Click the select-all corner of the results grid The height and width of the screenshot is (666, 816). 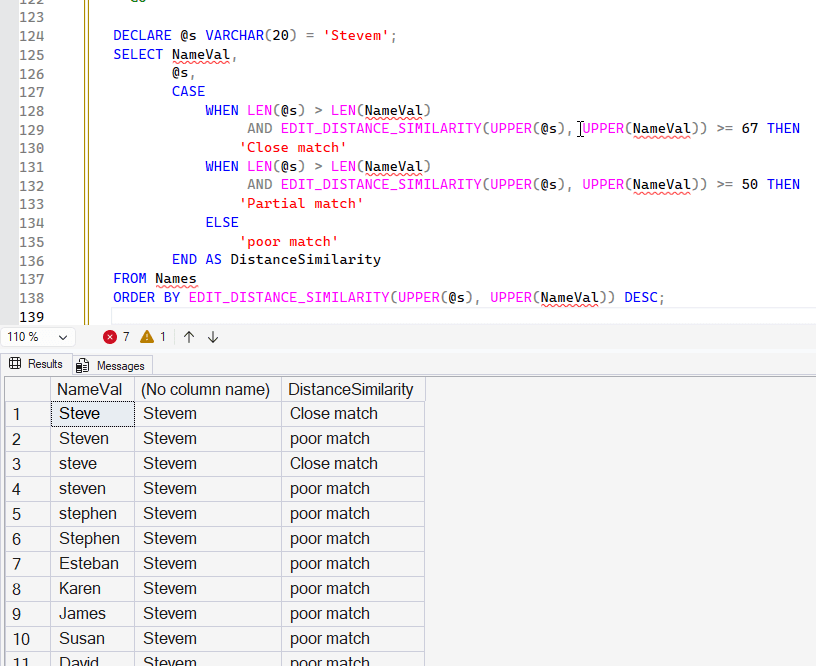click(27, 388)
